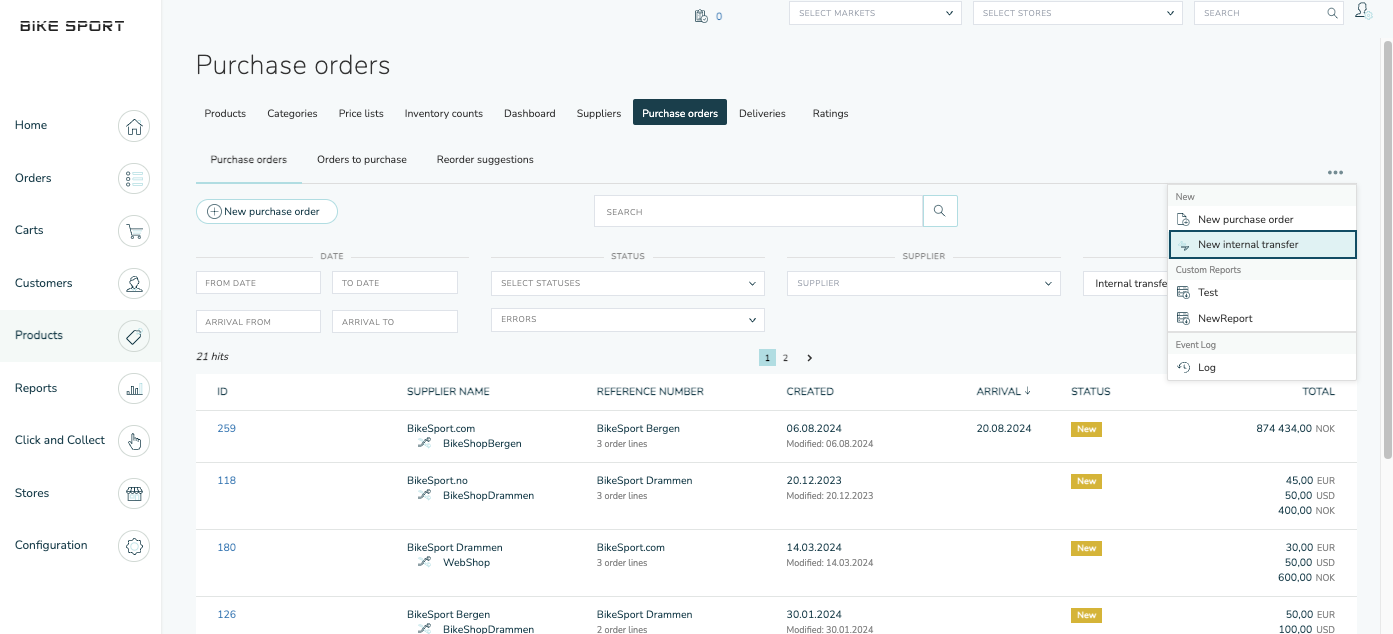Click the Test custom report icon
The image size is (1393, 634).
click(1184, 292)
